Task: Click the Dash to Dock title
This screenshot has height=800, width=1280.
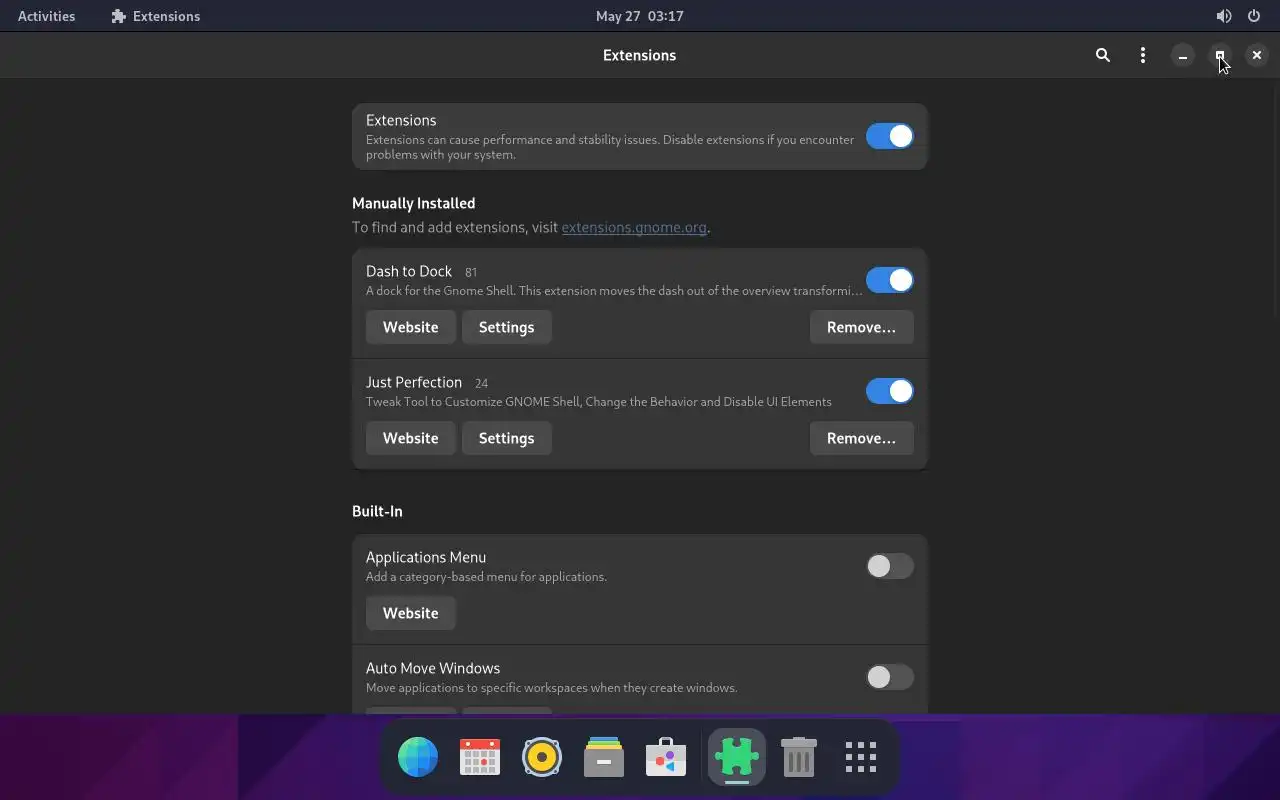Action: 409,271
